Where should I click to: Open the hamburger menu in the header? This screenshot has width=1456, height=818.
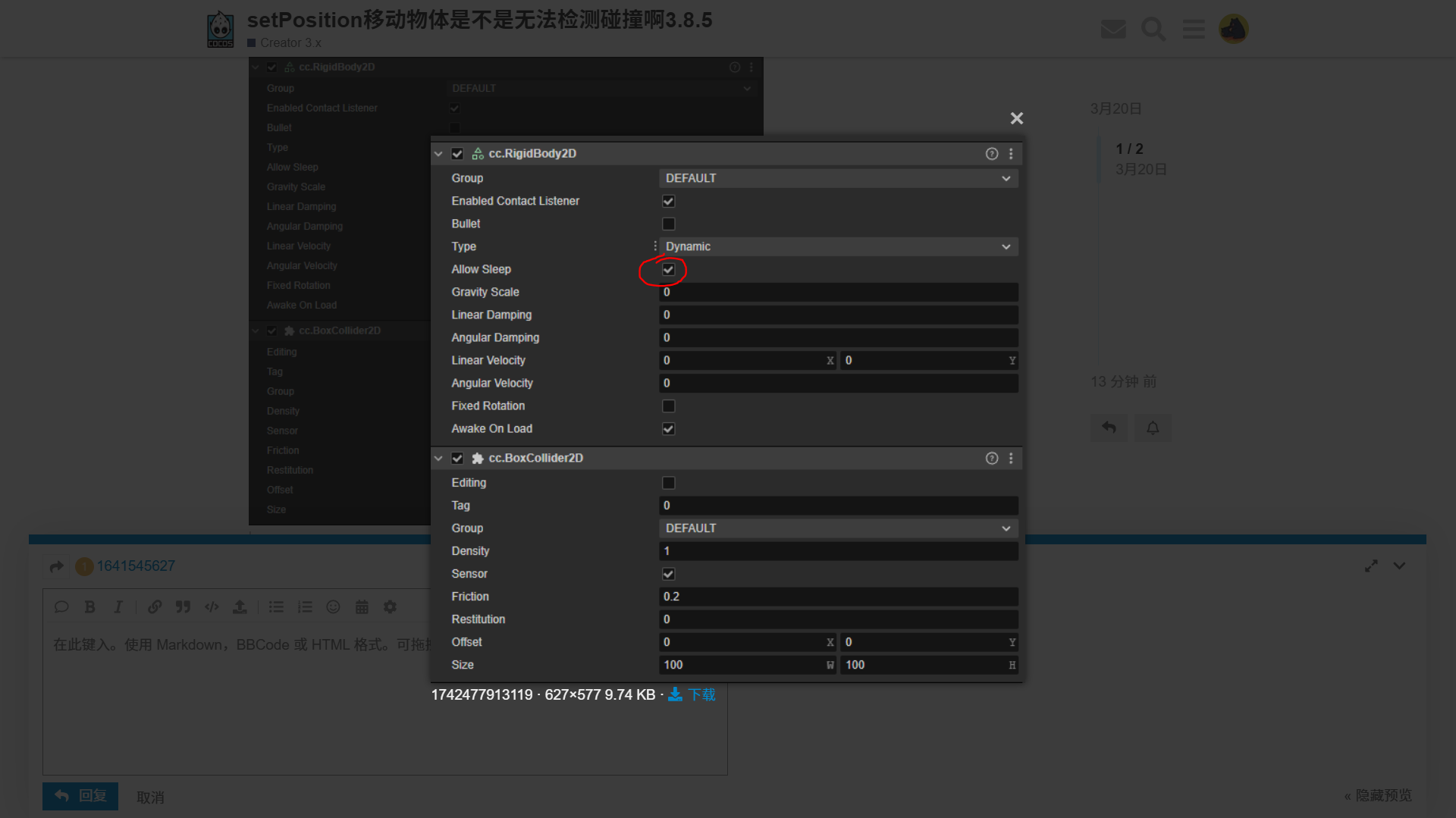[x=1194, y=30]
